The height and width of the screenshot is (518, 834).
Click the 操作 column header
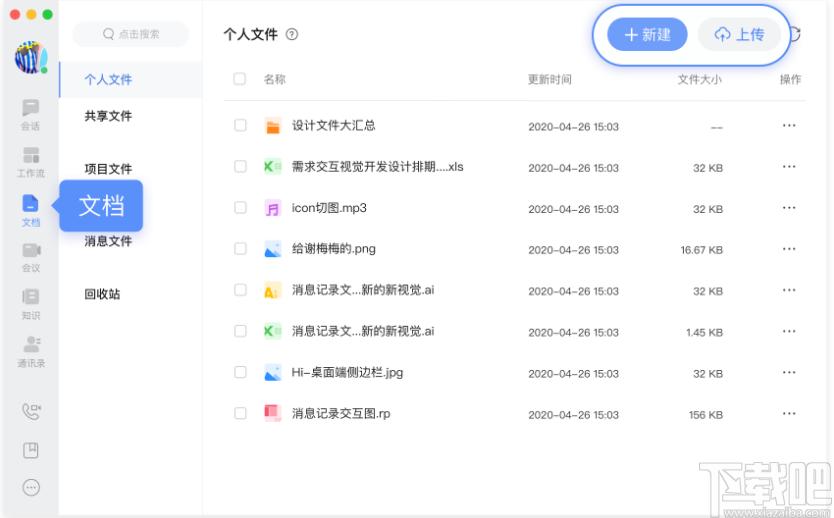(790, 80)
